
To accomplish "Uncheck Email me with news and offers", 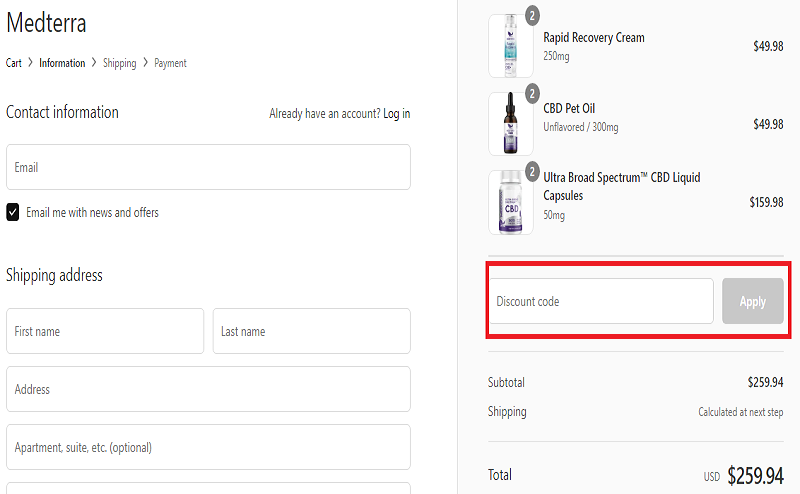I will (x=13, y=212).
